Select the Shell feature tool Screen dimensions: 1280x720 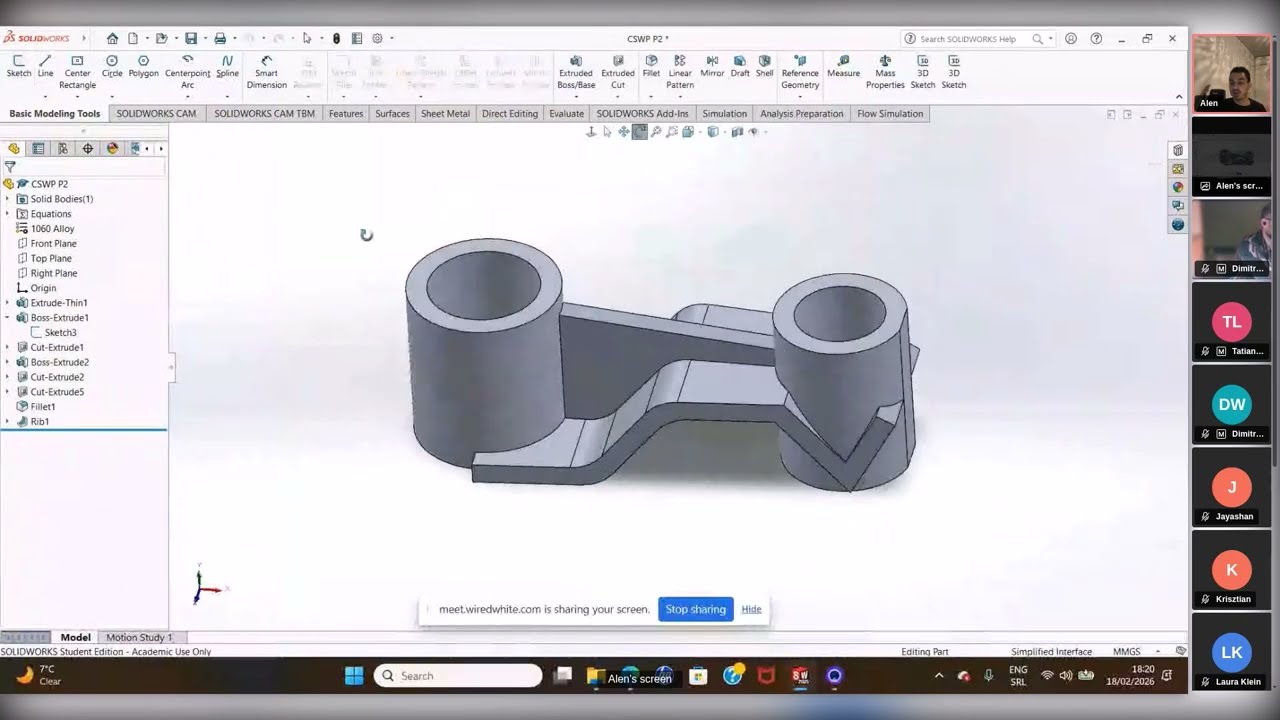[764, 66]
